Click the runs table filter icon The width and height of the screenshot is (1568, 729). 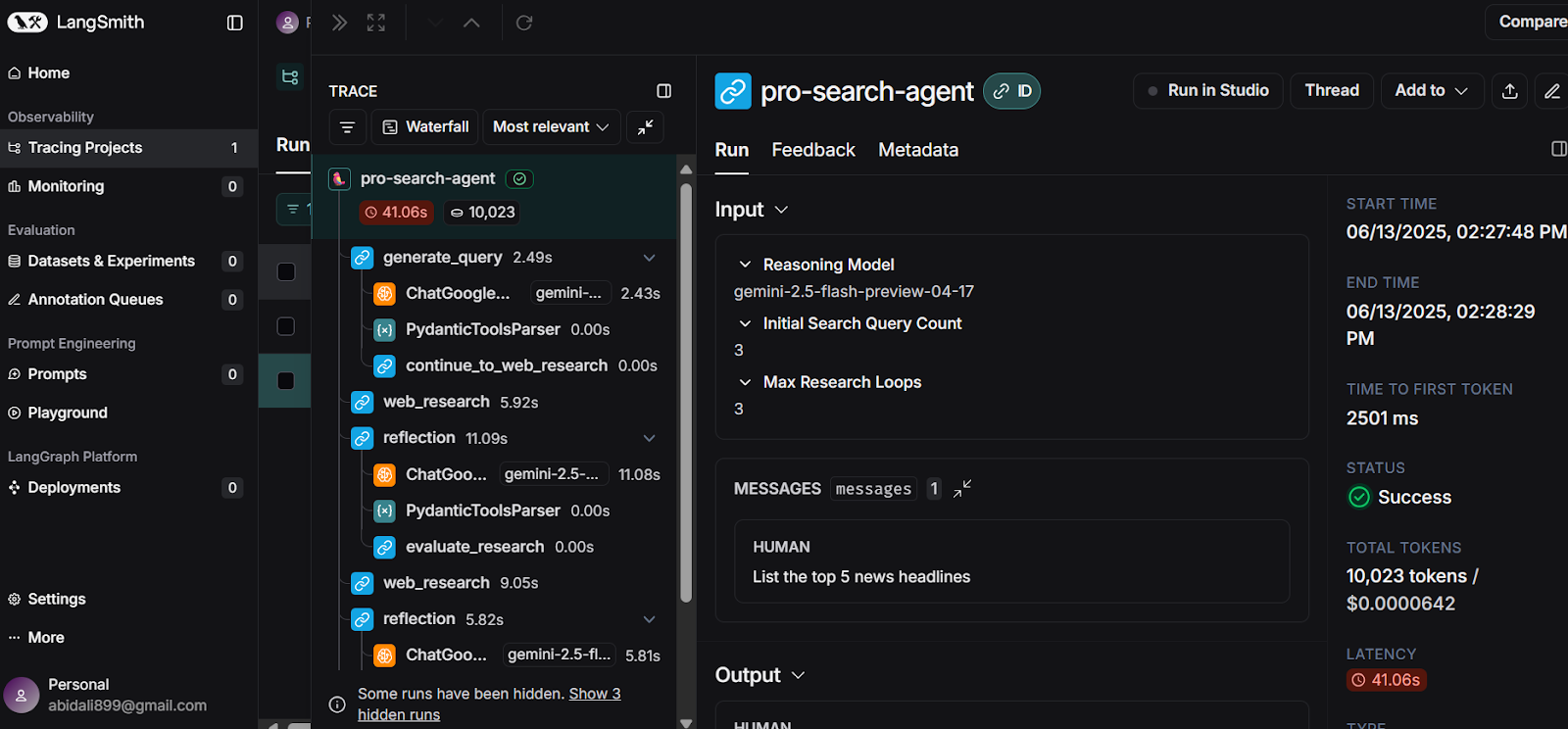[x=293, y=209]
